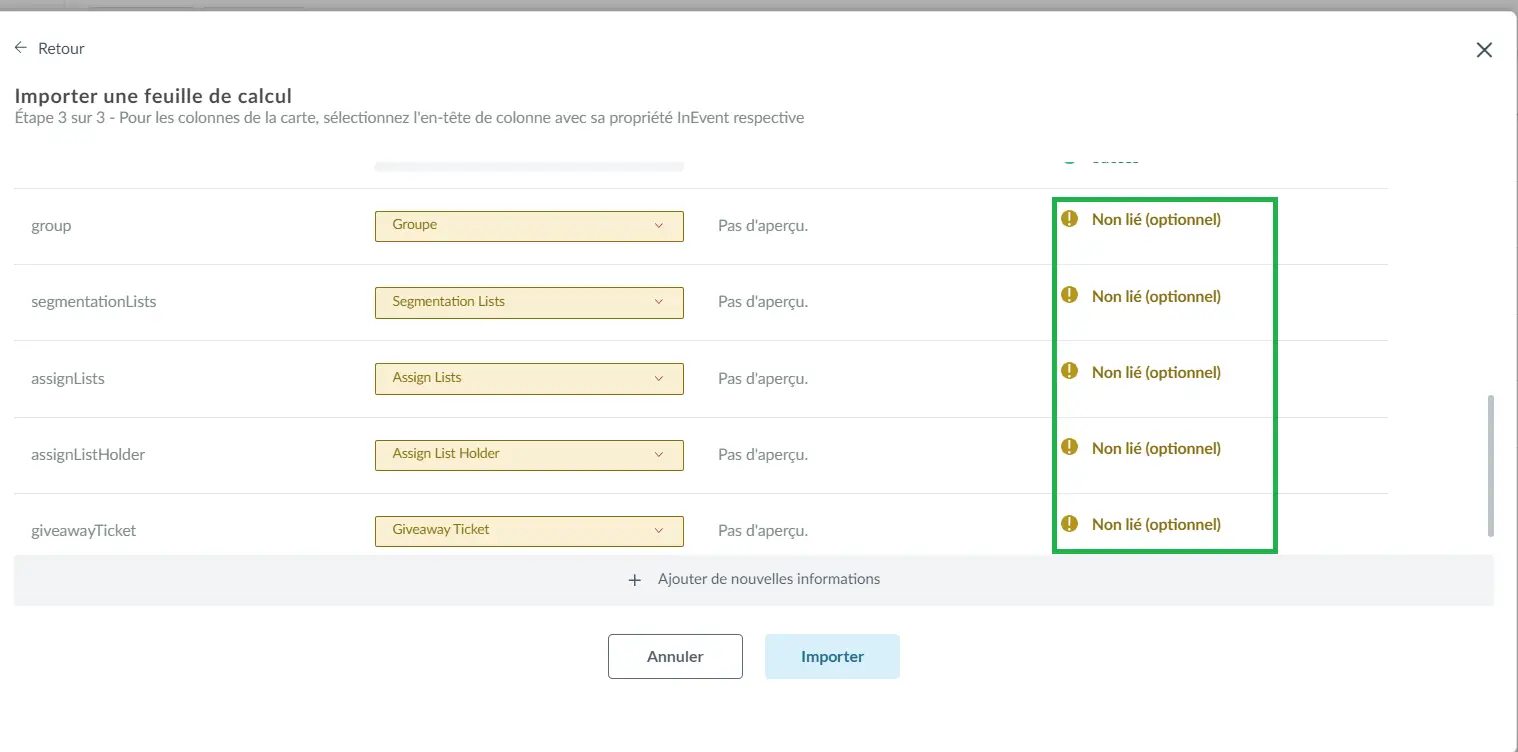Image resolution: width=1518 pixels, height=752 pixels.
Task: Click 'Pas d'aperçu.' in assignListHolder row
Action: click(x=763, y=455)
